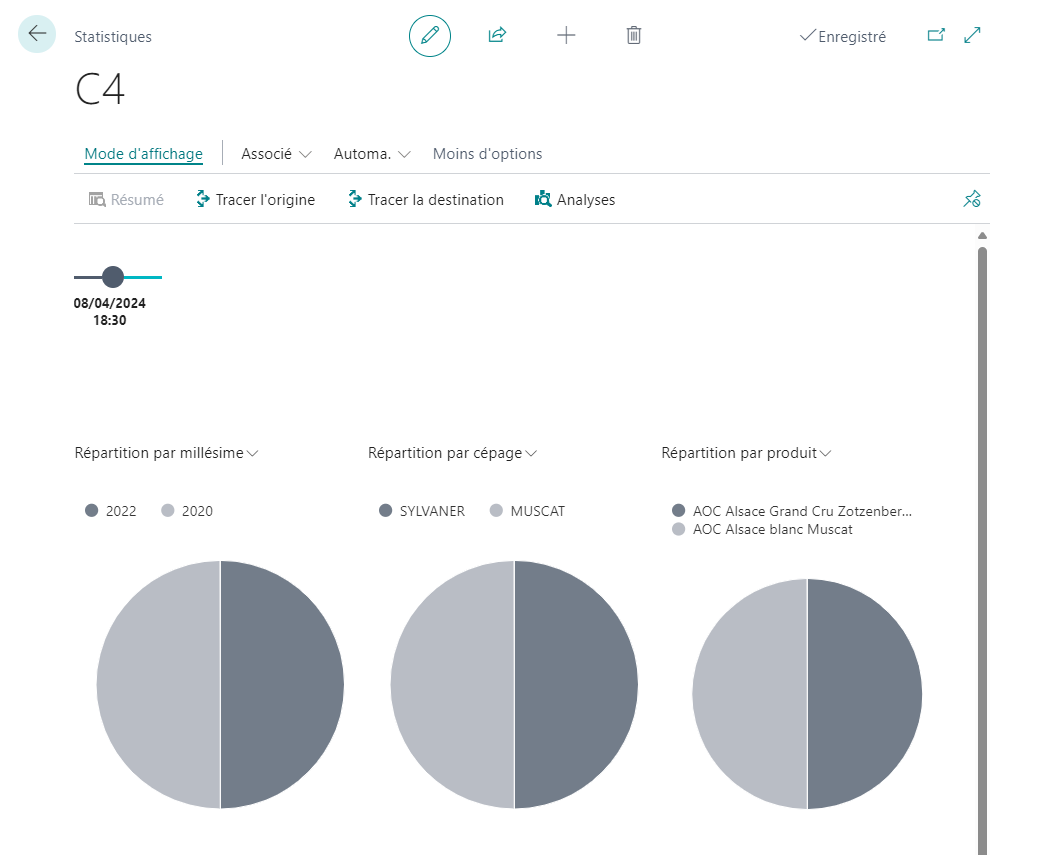Toggle the 2022 legend entry
The width and height of the screenshot is (1062, 855).
111,511
